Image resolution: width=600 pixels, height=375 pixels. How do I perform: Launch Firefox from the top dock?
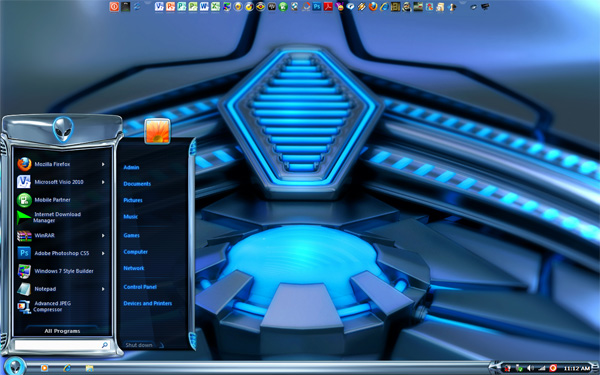[373, 7]
